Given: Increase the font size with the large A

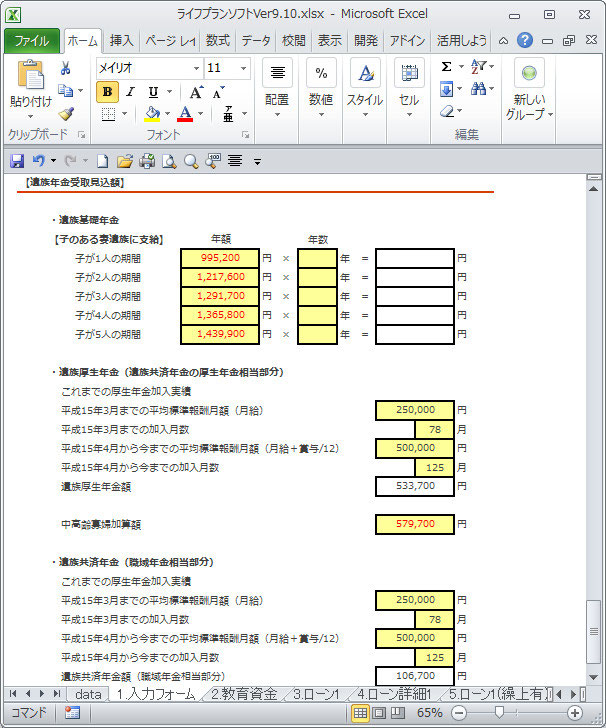Looking at the screenshot, I should pyautogui.click(x=196, y=92).
